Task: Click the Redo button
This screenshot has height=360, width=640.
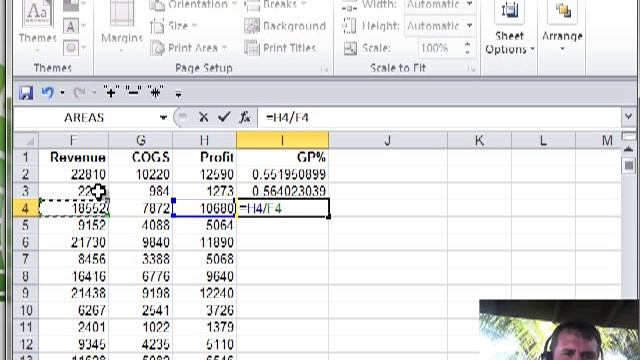Action: 79,93
